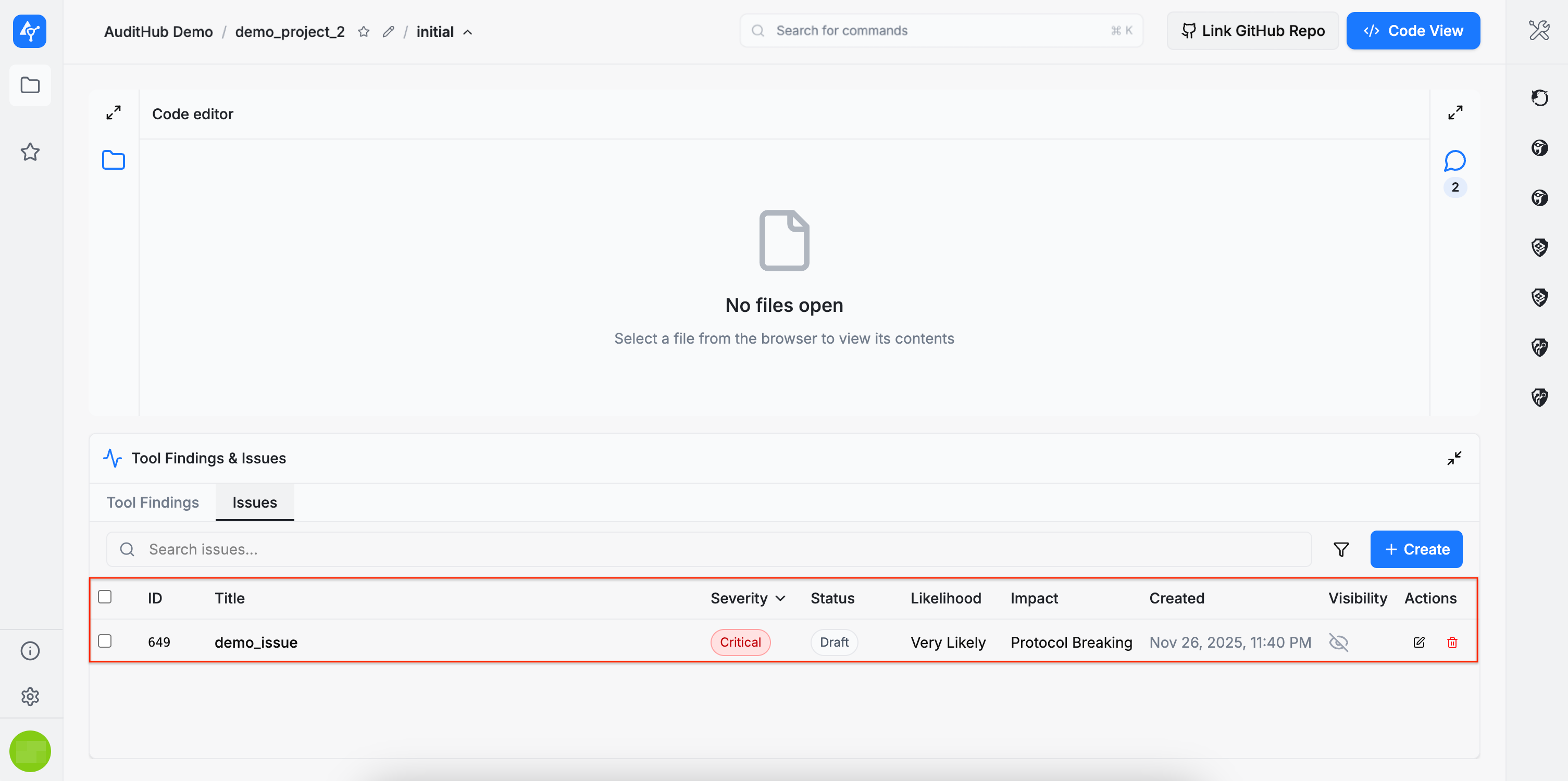The image size is (1568, 781).
Task: Open the file browser folder in the code editor
Action: 113,160
